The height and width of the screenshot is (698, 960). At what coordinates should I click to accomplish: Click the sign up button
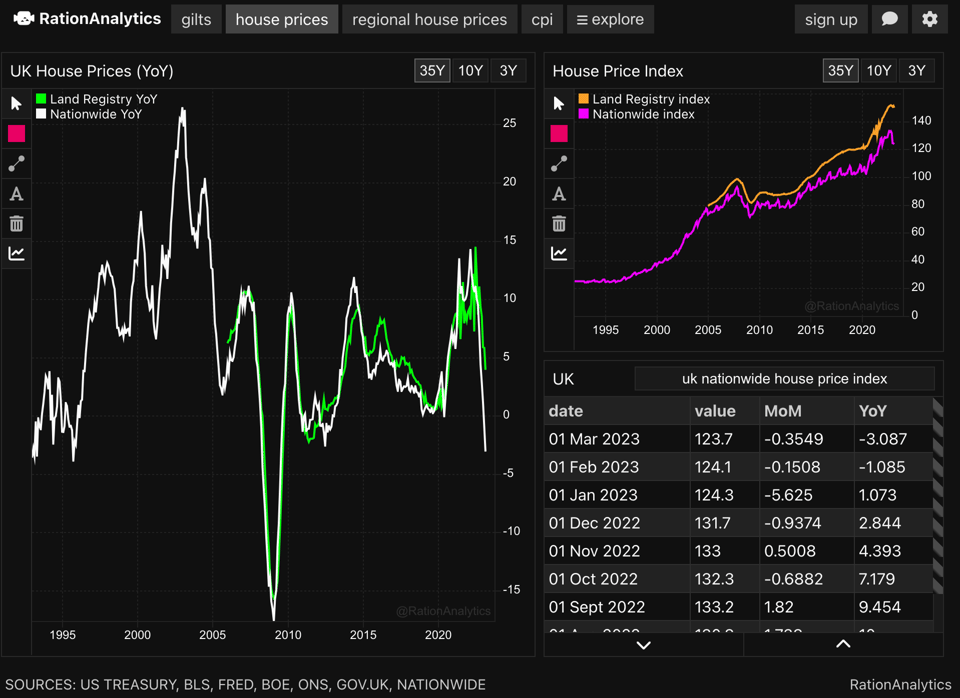(x=831, y=19)
